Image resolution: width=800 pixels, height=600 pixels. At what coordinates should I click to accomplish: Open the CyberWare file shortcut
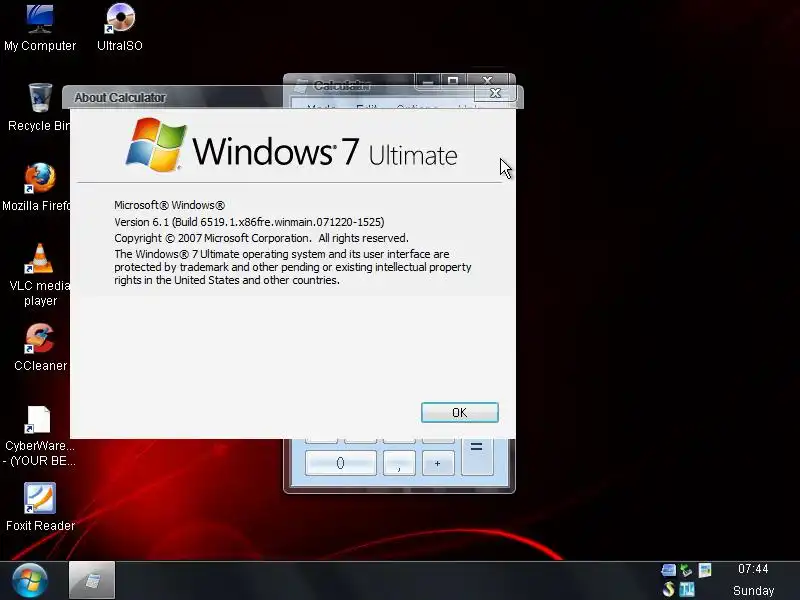click(x=40, y=436)
